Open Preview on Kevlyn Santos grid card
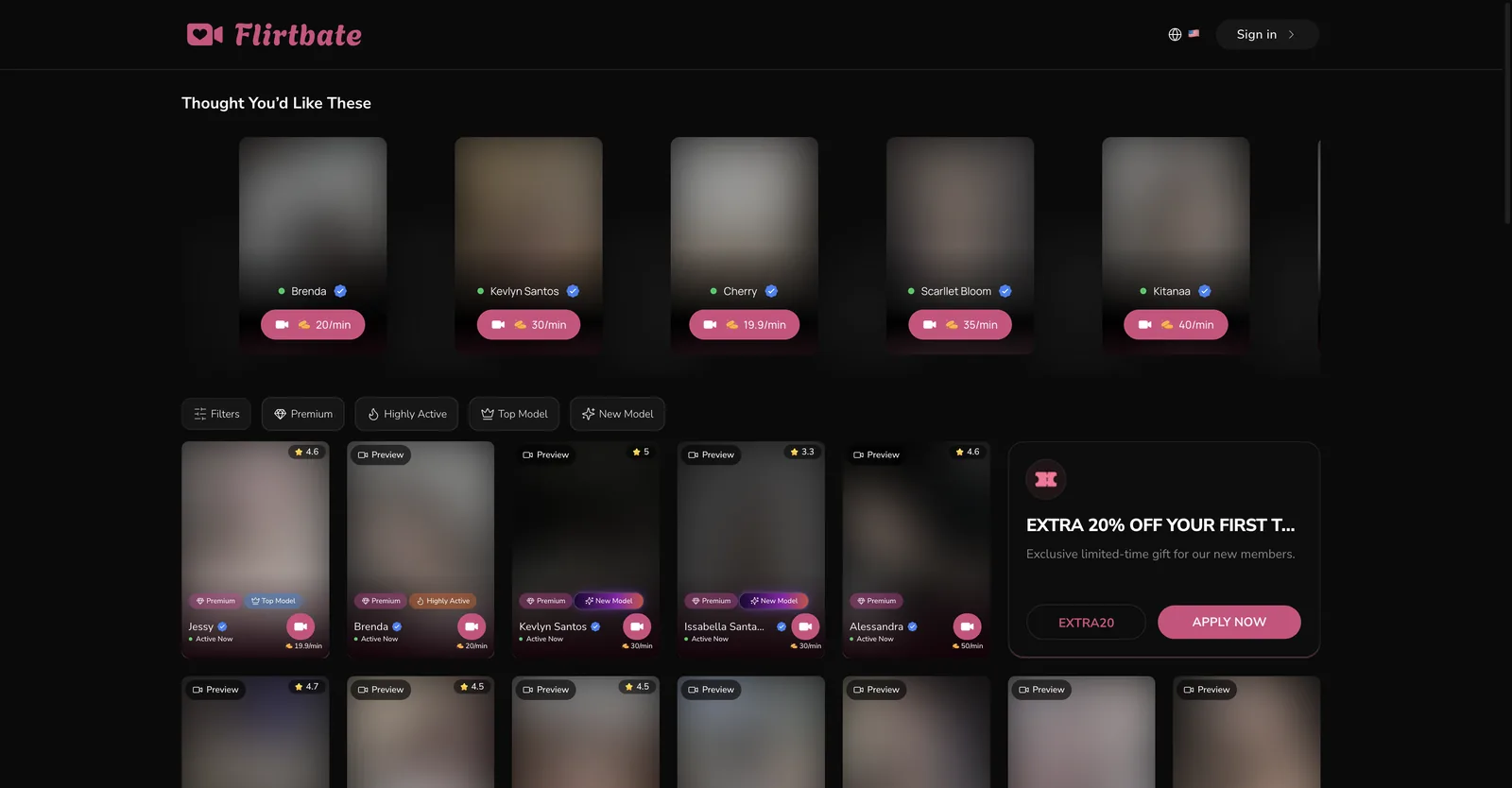 point(546,454)
